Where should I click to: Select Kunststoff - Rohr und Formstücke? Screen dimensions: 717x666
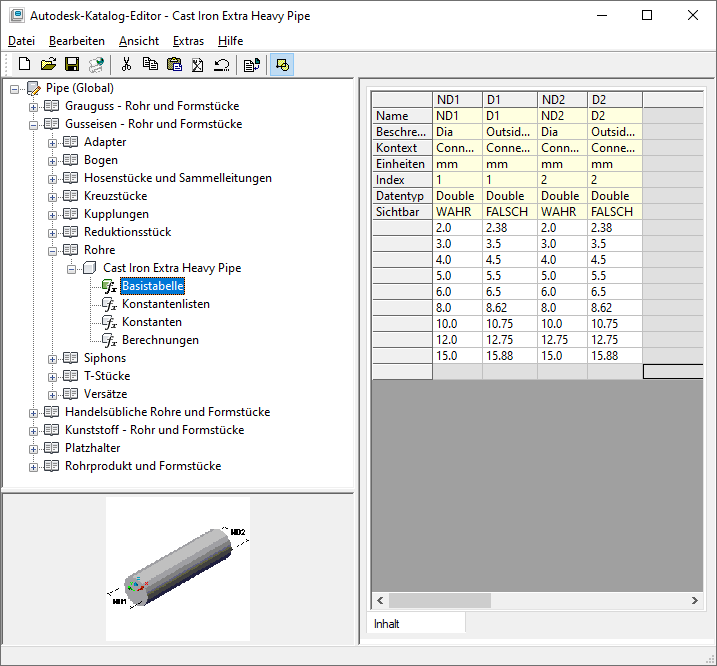(x=155, y=430)
